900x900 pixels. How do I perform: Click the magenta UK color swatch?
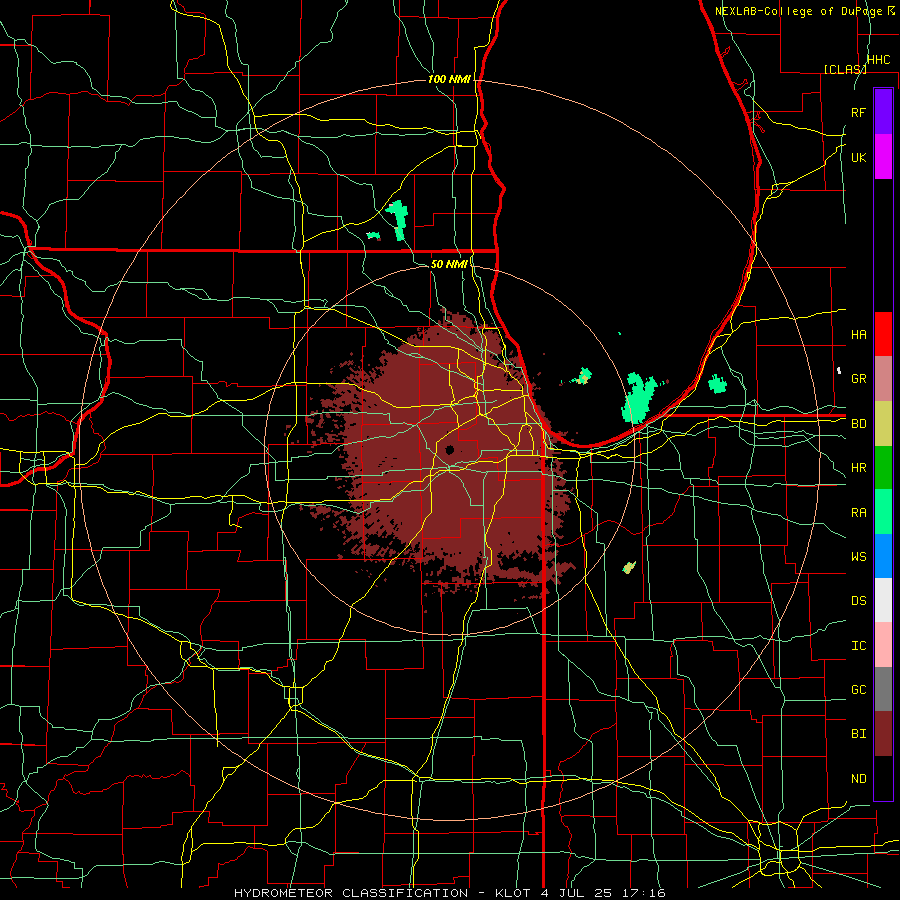click(x=883, y=157)
